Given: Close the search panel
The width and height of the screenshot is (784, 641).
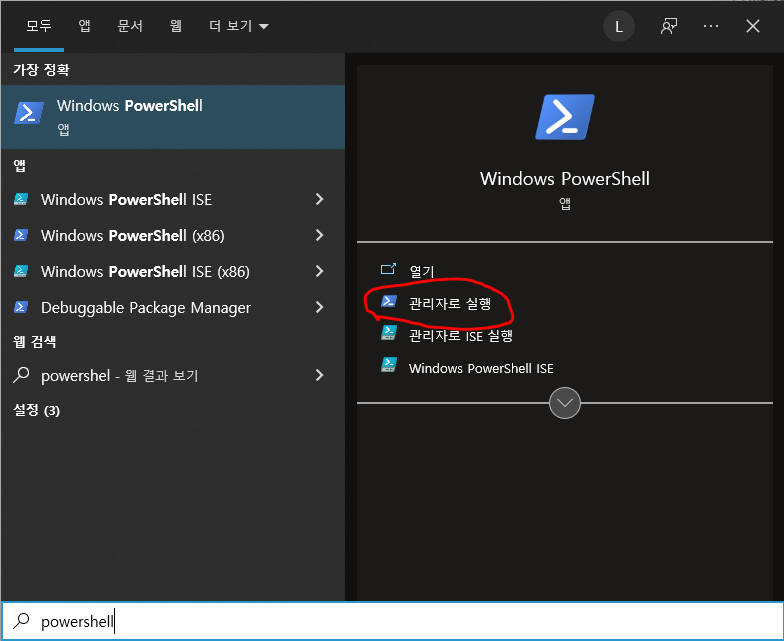Looking at the screenshot, I should click(752, 26).
